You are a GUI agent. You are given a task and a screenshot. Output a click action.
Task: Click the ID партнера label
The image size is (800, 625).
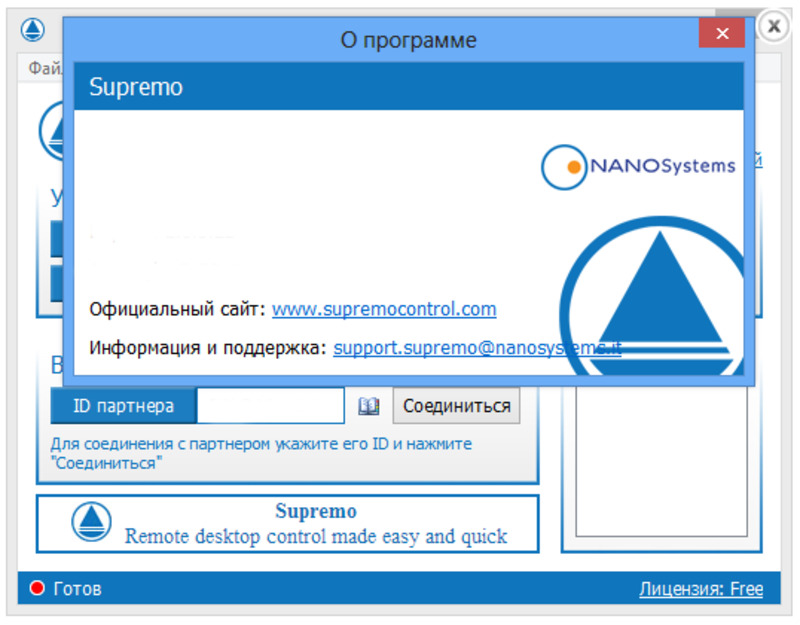[123, 406]
